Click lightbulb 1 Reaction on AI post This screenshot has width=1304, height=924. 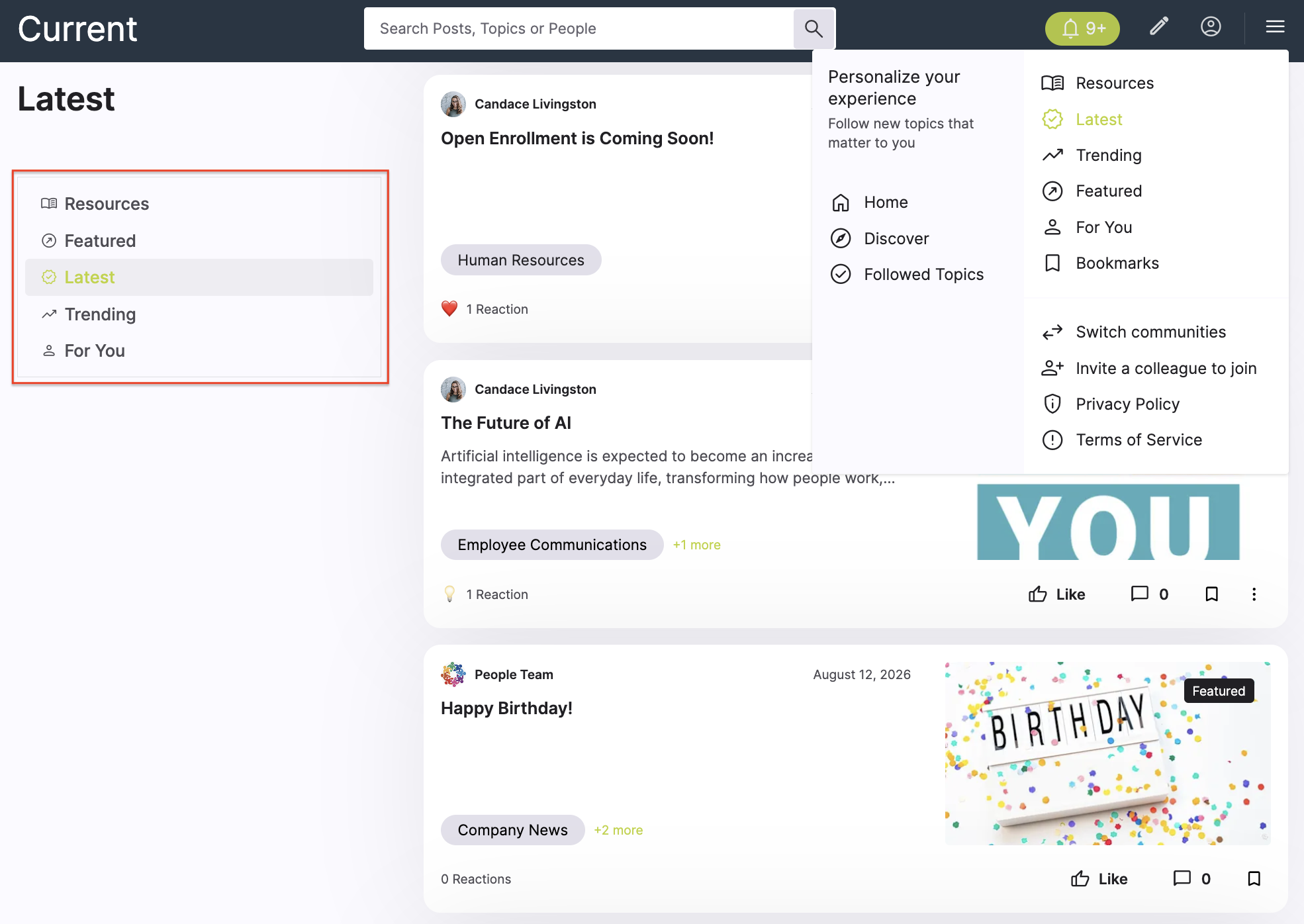[x=485, y=594]
